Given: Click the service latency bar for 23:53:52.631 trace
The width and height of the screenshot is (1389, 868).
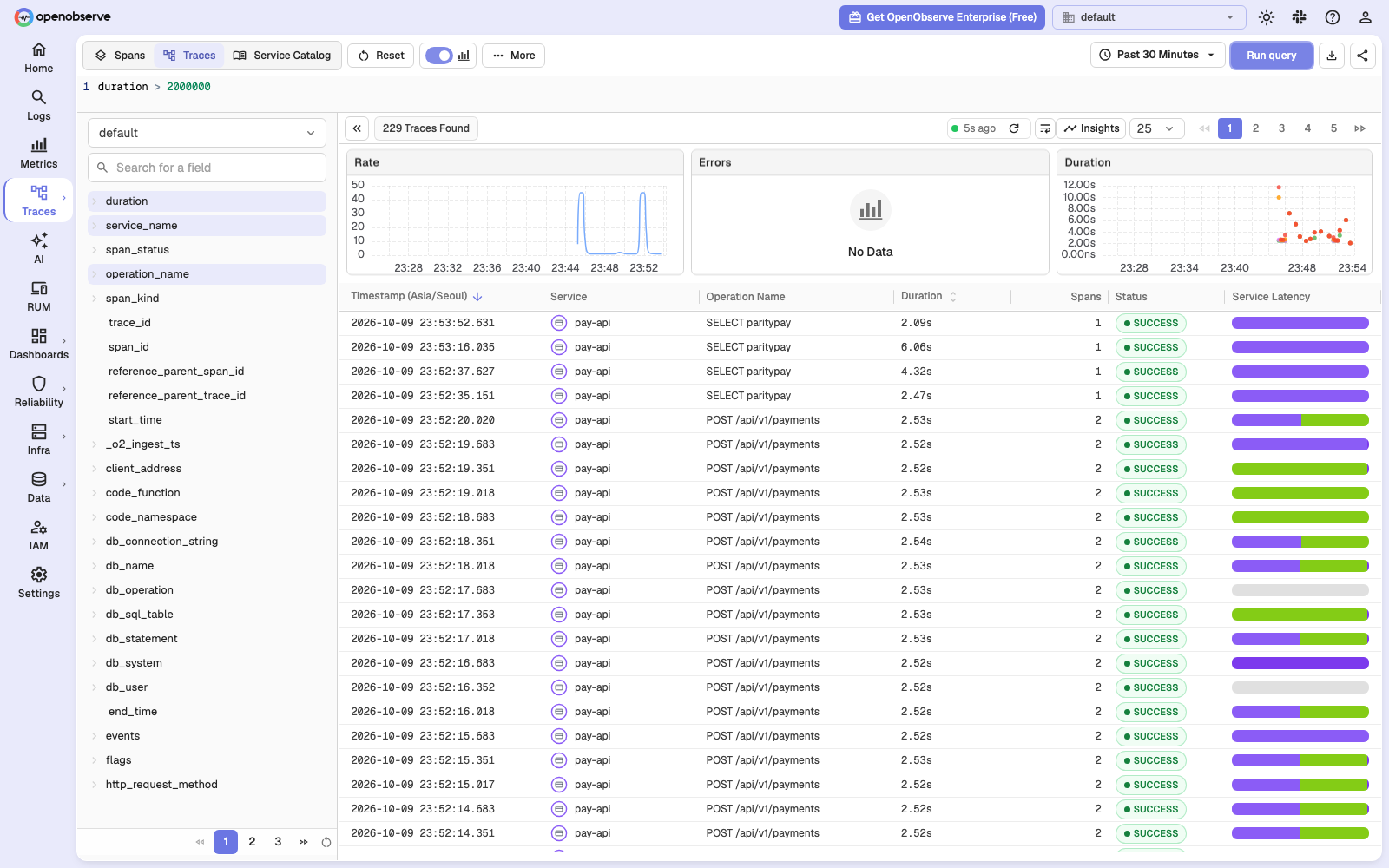Looking at the screenshot, I should click(1300, 323).
